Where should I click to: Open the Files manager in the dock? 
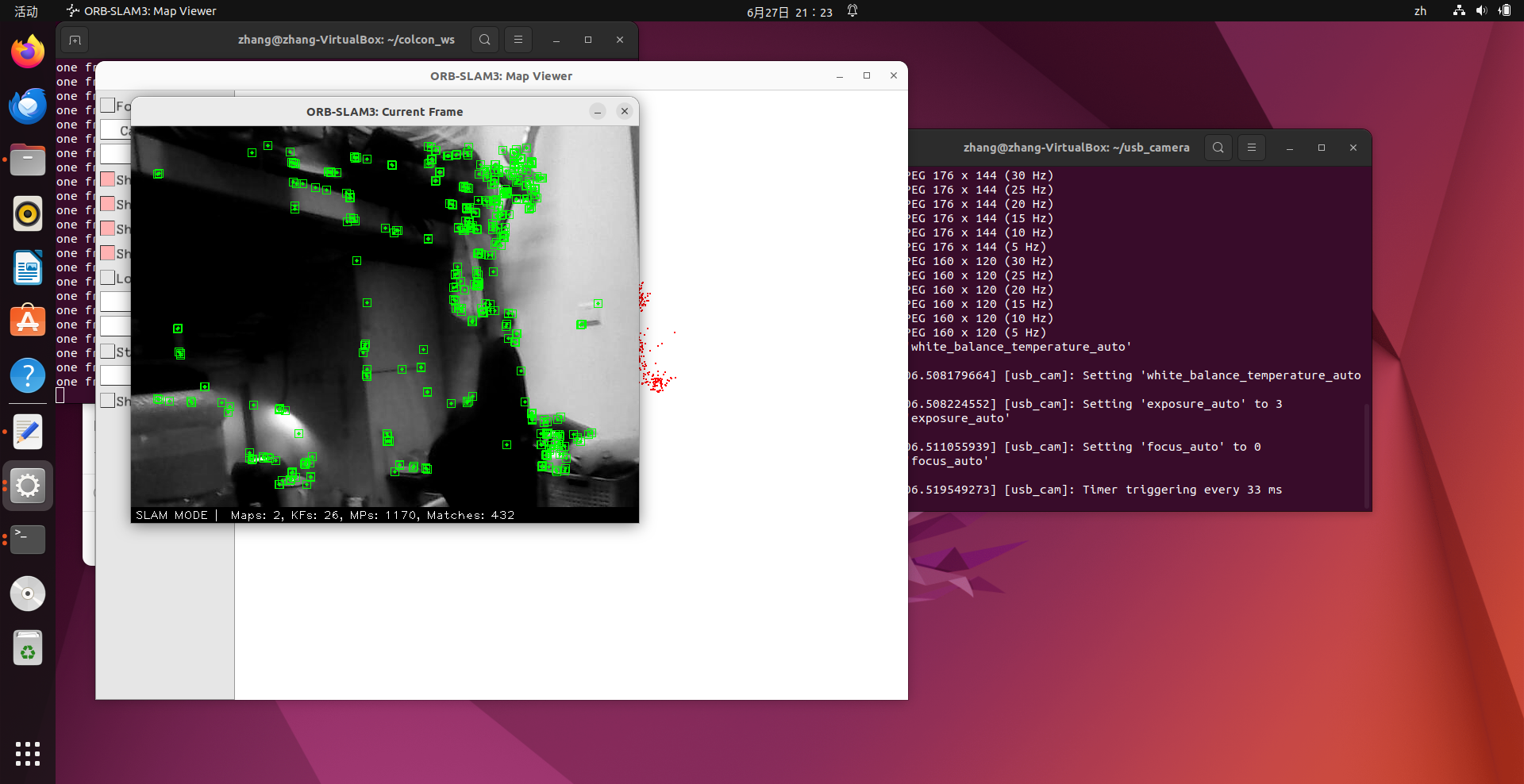click(x=28, y=159)
